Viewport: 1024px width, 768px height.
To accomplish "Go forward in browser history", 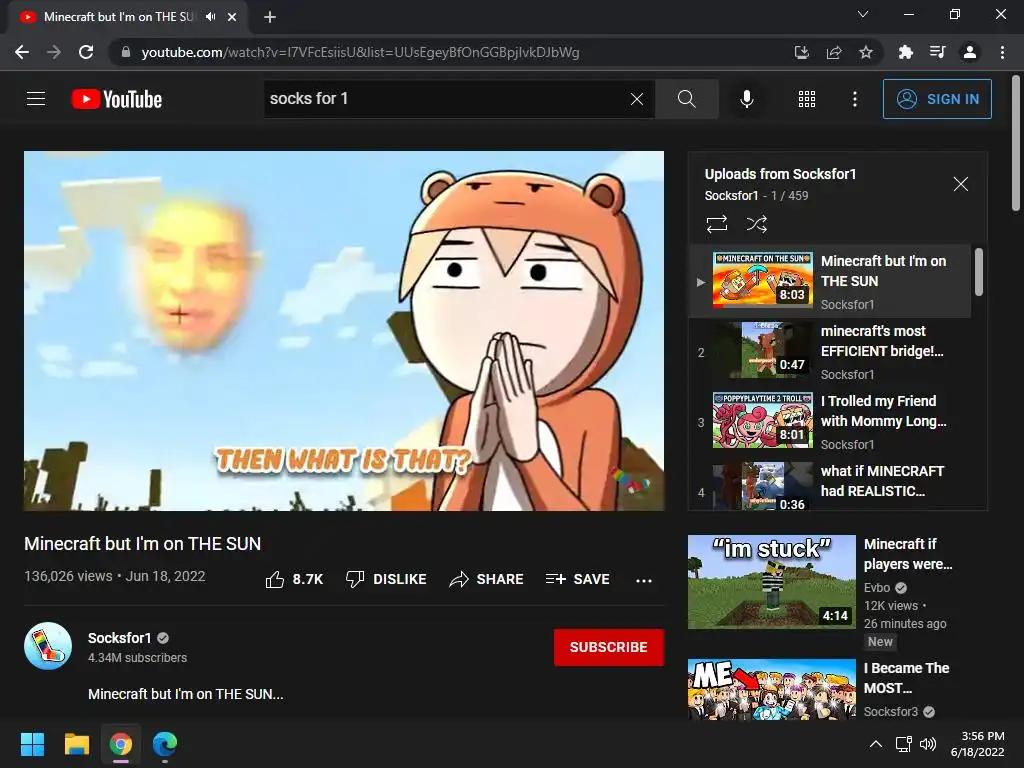I will [x=54, y=52].
